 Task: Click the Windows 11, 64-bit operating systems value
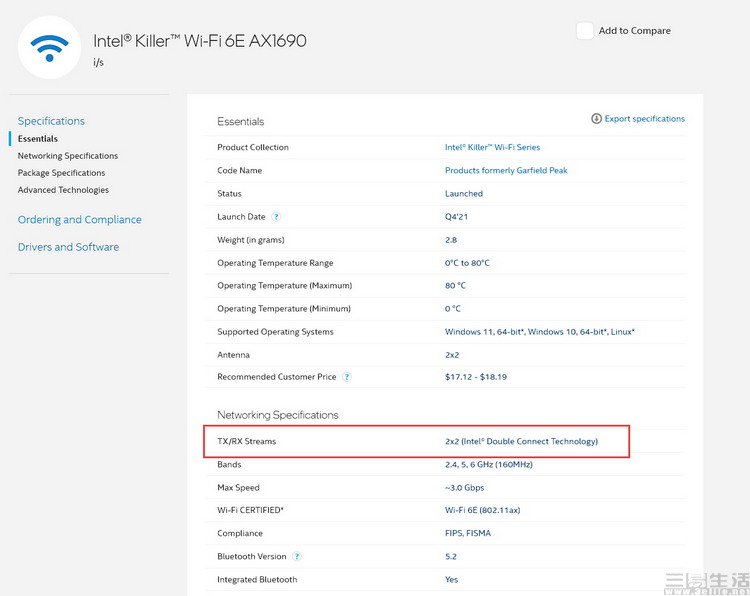[540, 331]
